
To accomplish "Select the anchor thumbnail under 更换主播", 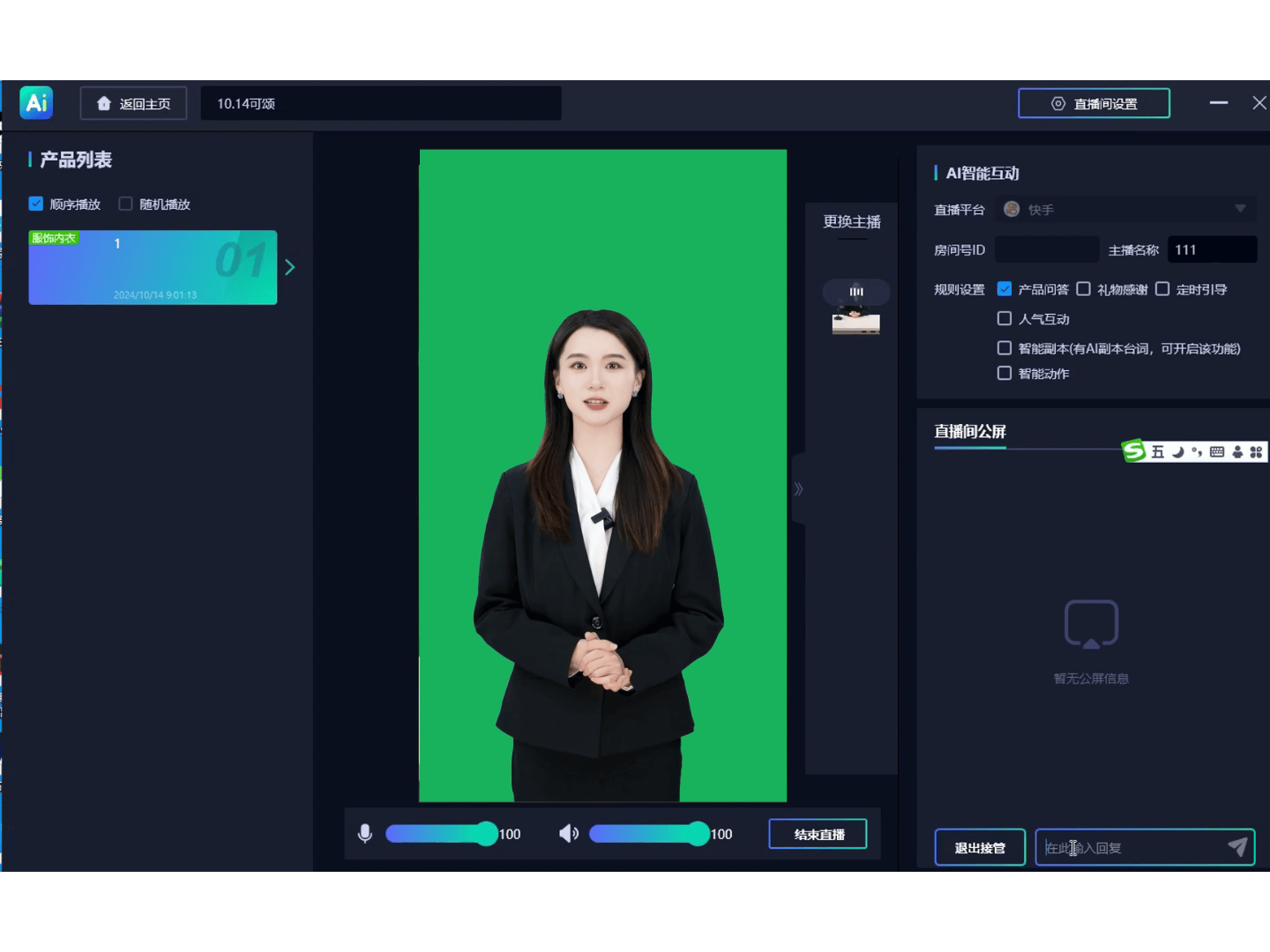I will pyautogui.click(x=855, y=320).
